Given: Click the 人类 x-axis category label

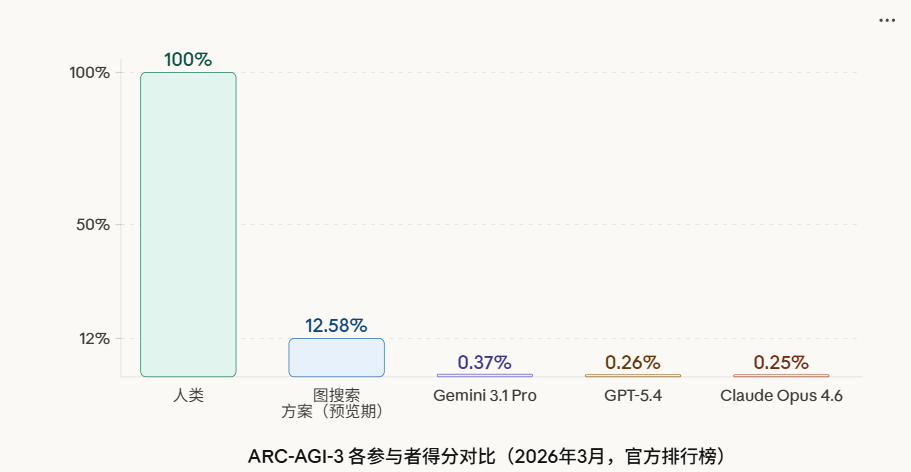Looking at the screenshot, I should pyautogui.click(x=188, y=395).
